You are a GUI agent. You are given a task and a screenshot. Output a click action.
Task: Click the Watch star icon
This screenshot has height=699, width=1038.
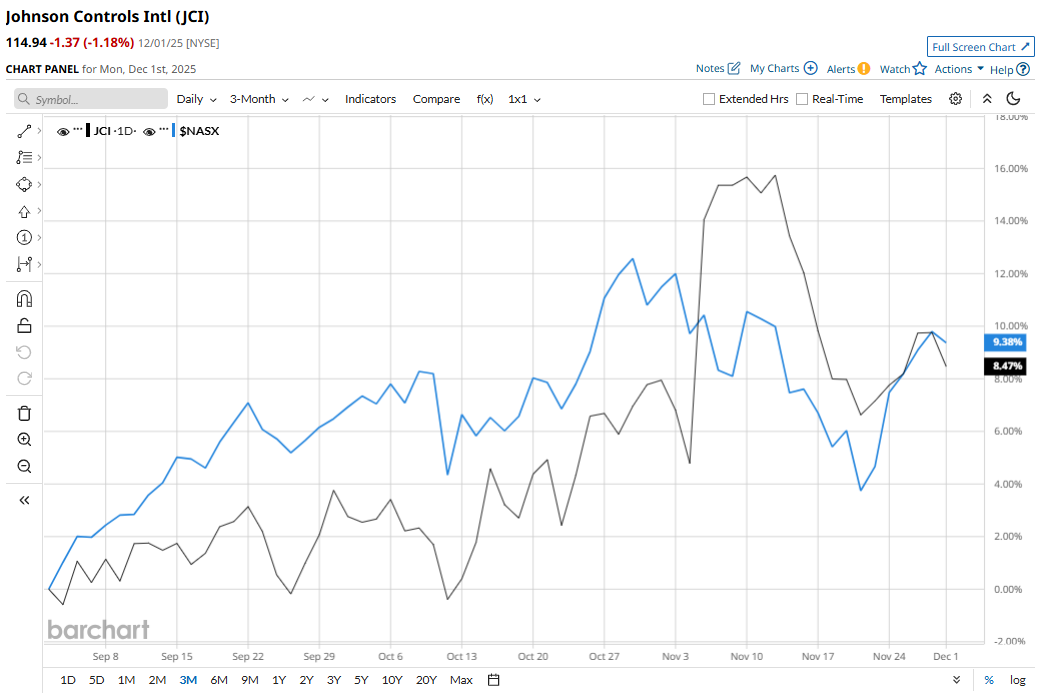pyautogui.click(x=920, y=68)
